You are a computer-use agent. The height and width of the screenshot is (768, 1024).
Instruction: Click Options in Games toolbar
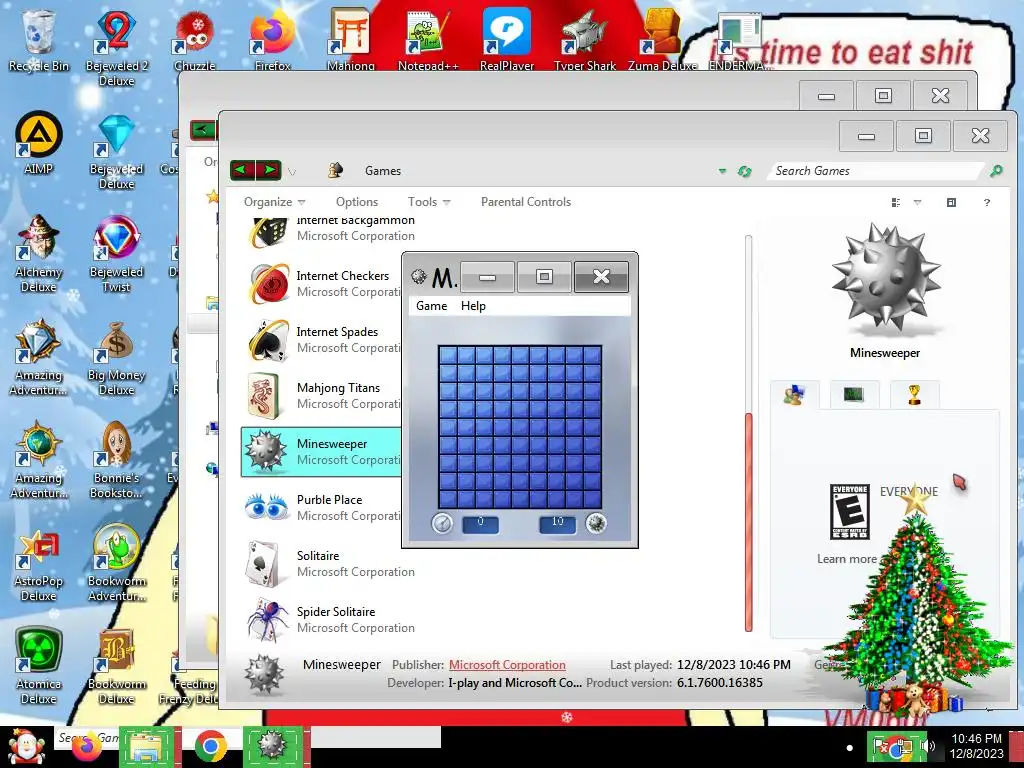357,202
